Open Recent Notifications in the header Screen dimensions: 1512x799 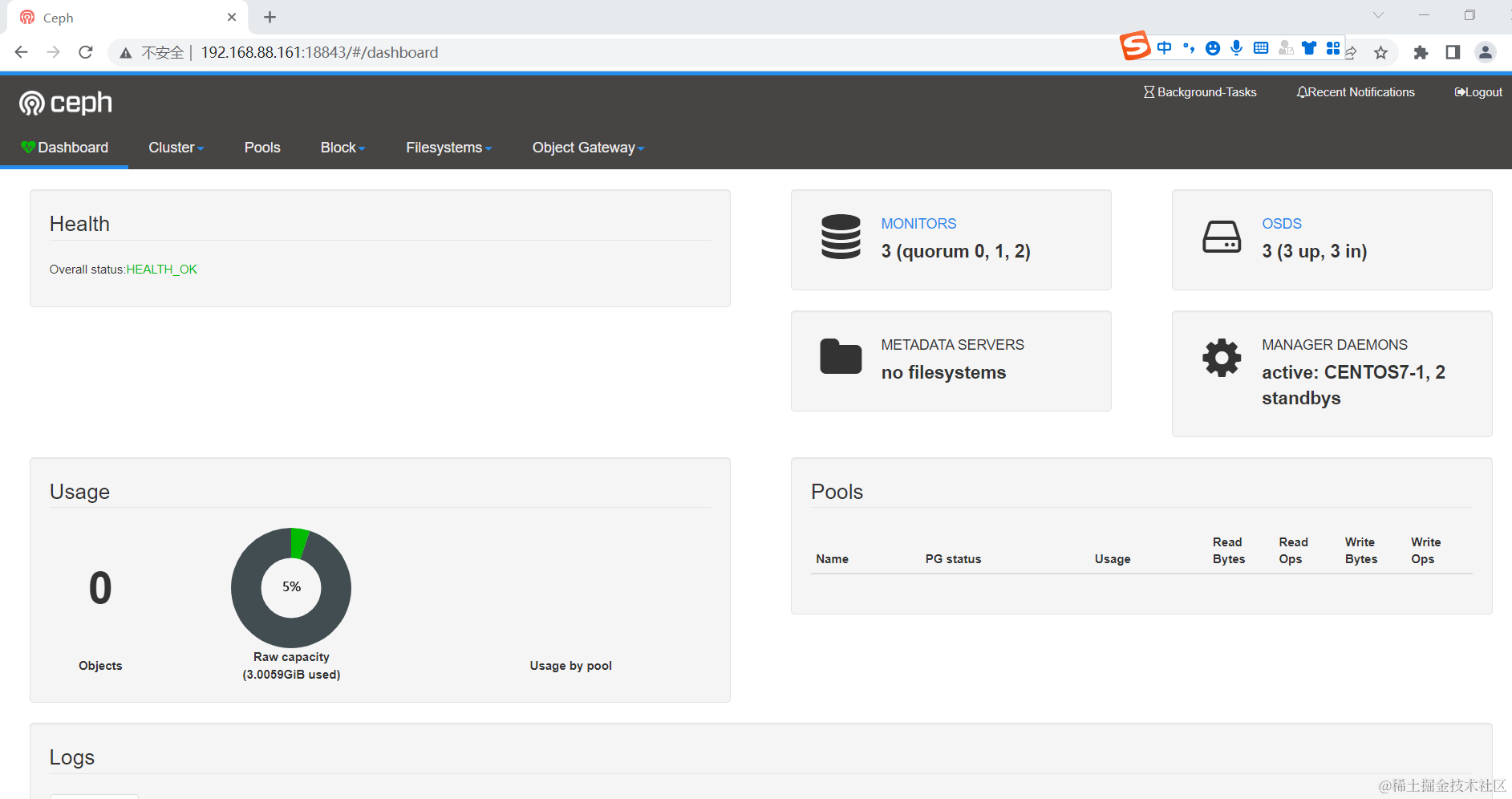(1356, 92)
